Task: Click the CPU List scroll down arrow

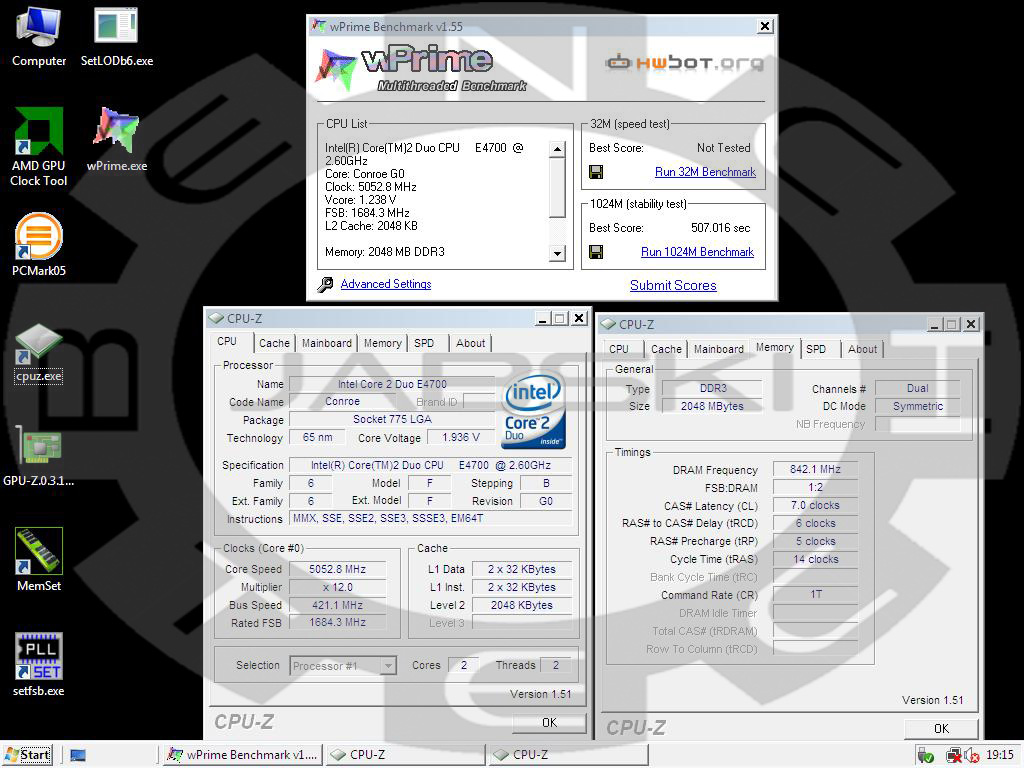Action: [557, 253]
